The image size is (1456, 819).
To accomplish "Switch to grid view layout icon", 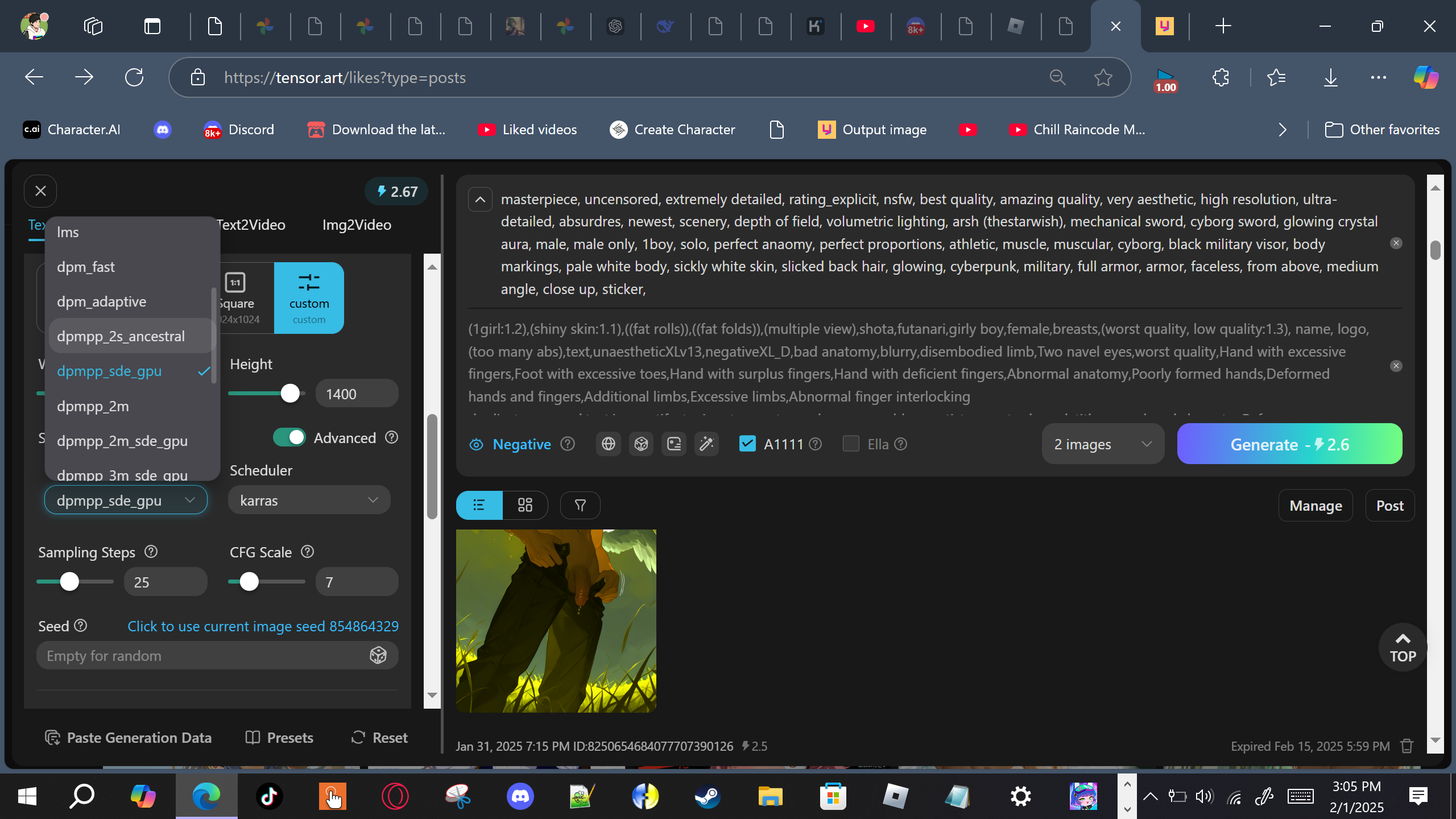I will pyautogui.click(x=524, y=505).
